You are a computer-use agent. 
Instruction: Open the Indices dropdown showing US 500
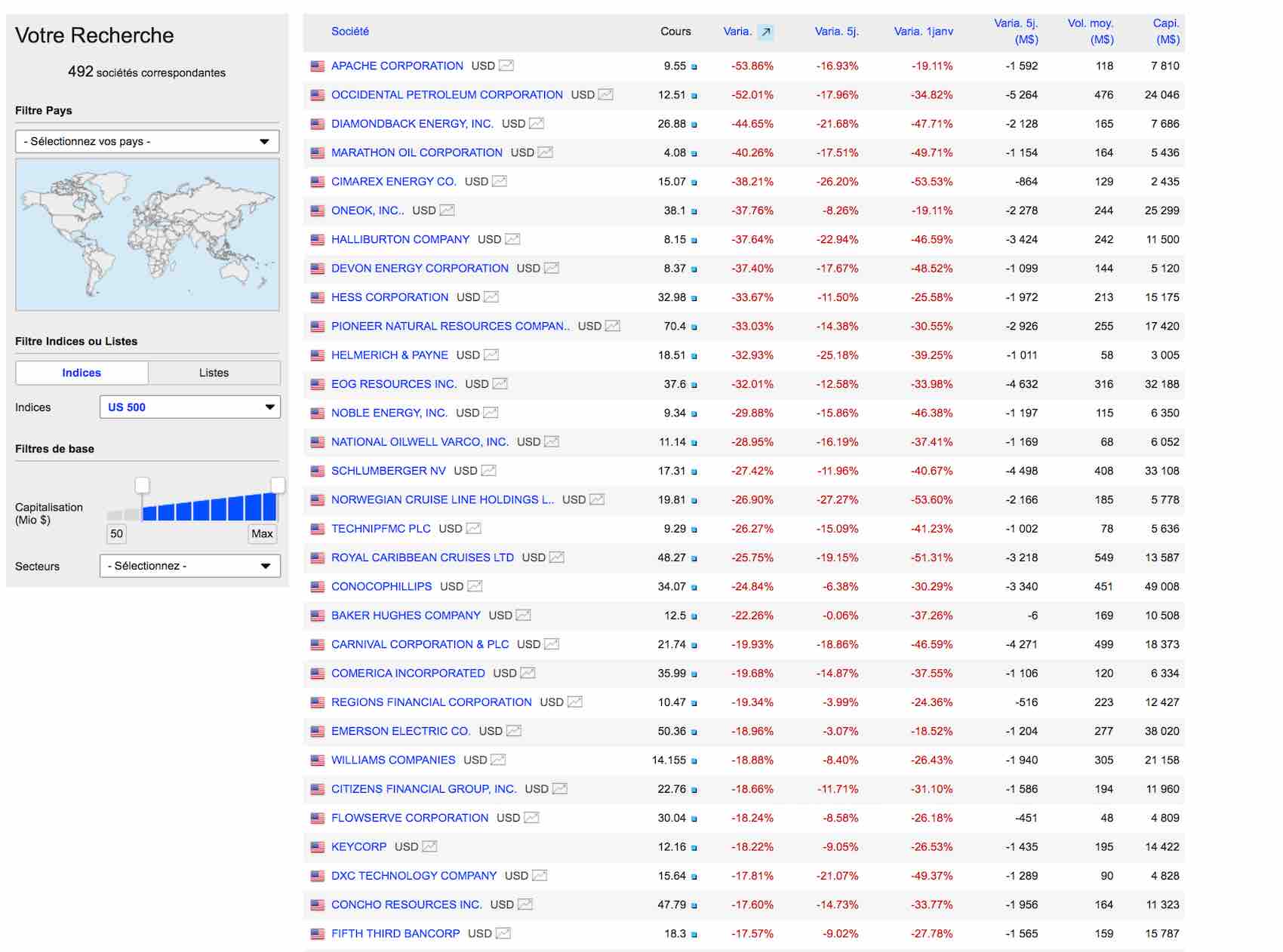[190, 407]
